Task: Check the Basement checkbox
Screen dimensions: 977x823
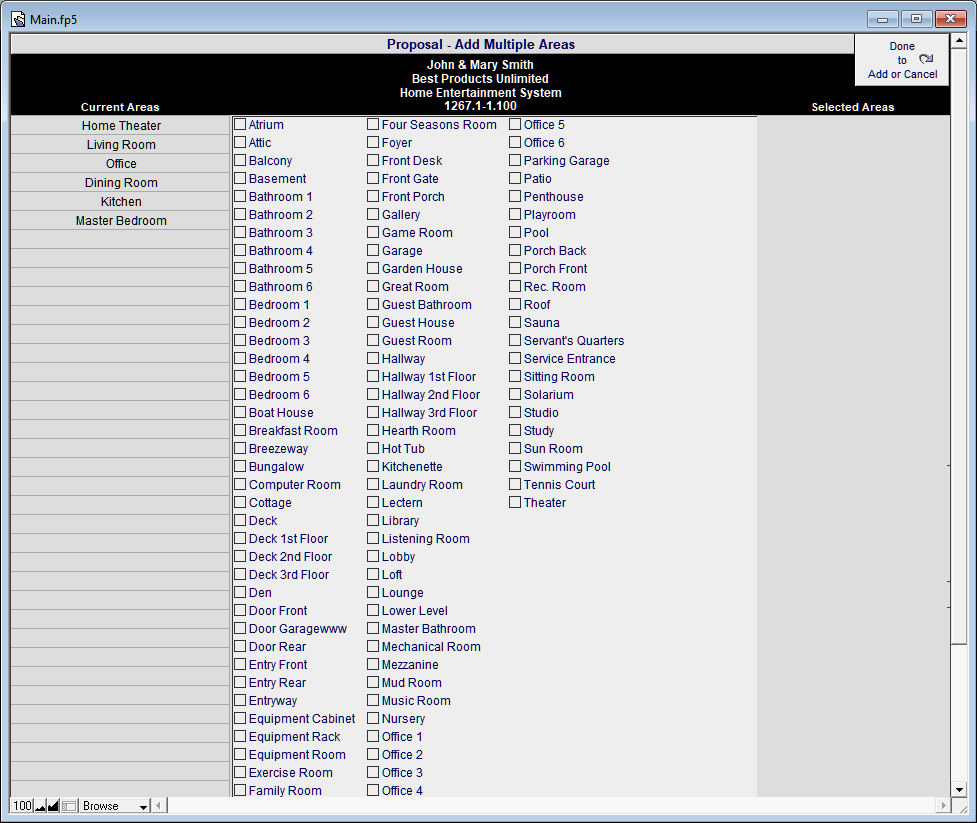Action: coord(240,178)
